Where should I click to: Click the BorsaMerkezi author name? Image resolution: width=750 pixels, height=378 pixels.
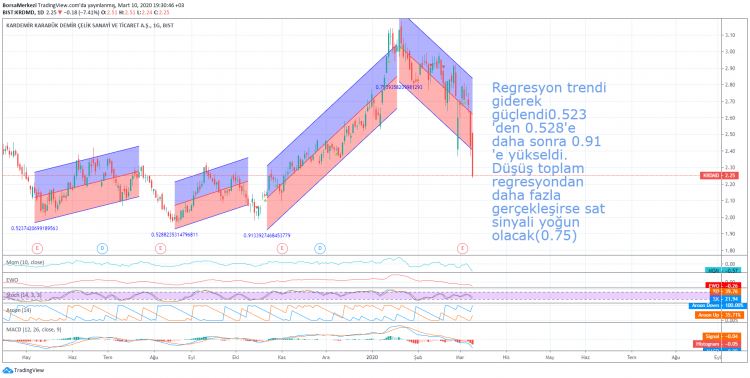pos(19,5)
